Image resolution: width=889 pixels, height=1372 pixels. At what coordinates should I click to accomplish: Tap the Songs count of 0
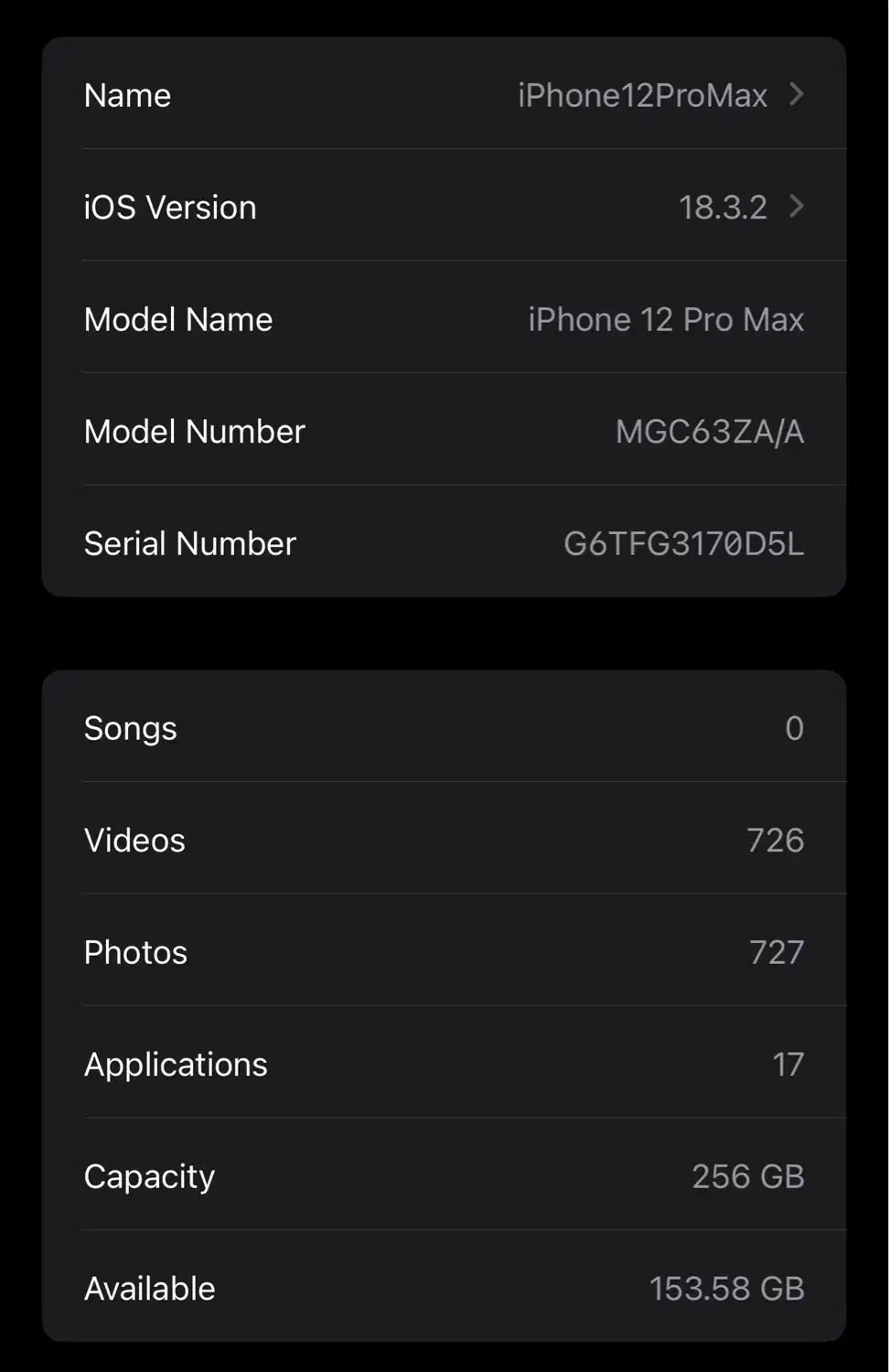click(794, 728)
